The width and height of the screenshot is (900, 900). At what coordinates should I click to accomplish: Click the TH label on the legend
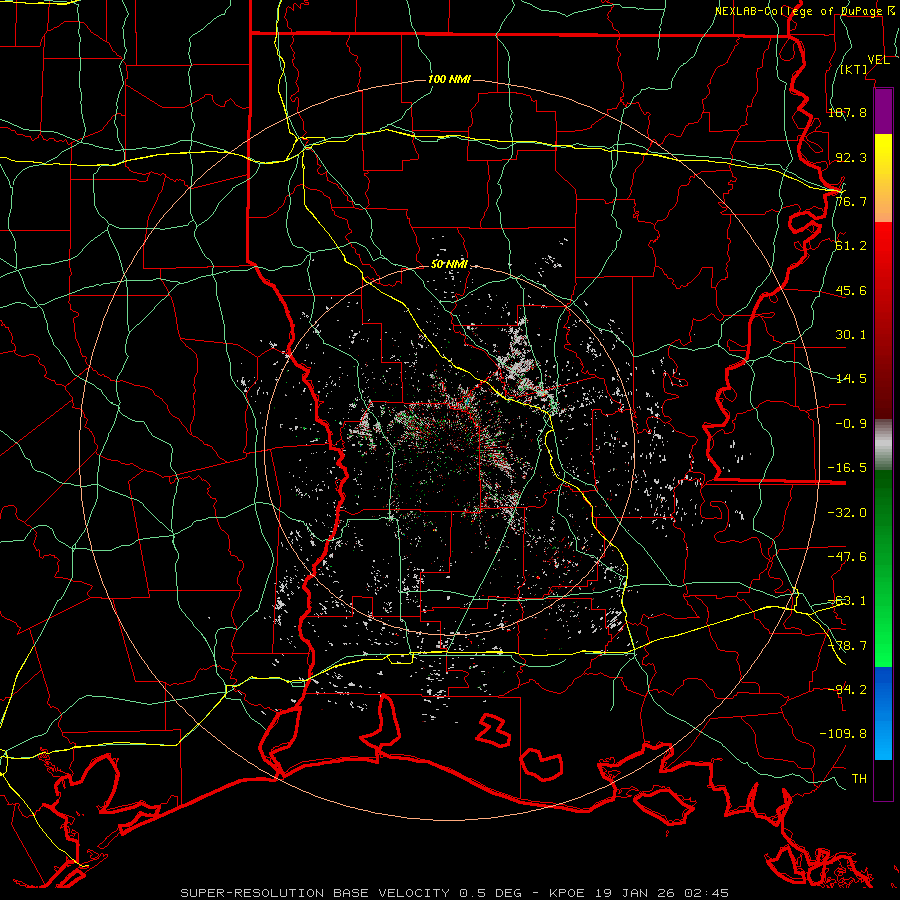click(x=859, y=779)
